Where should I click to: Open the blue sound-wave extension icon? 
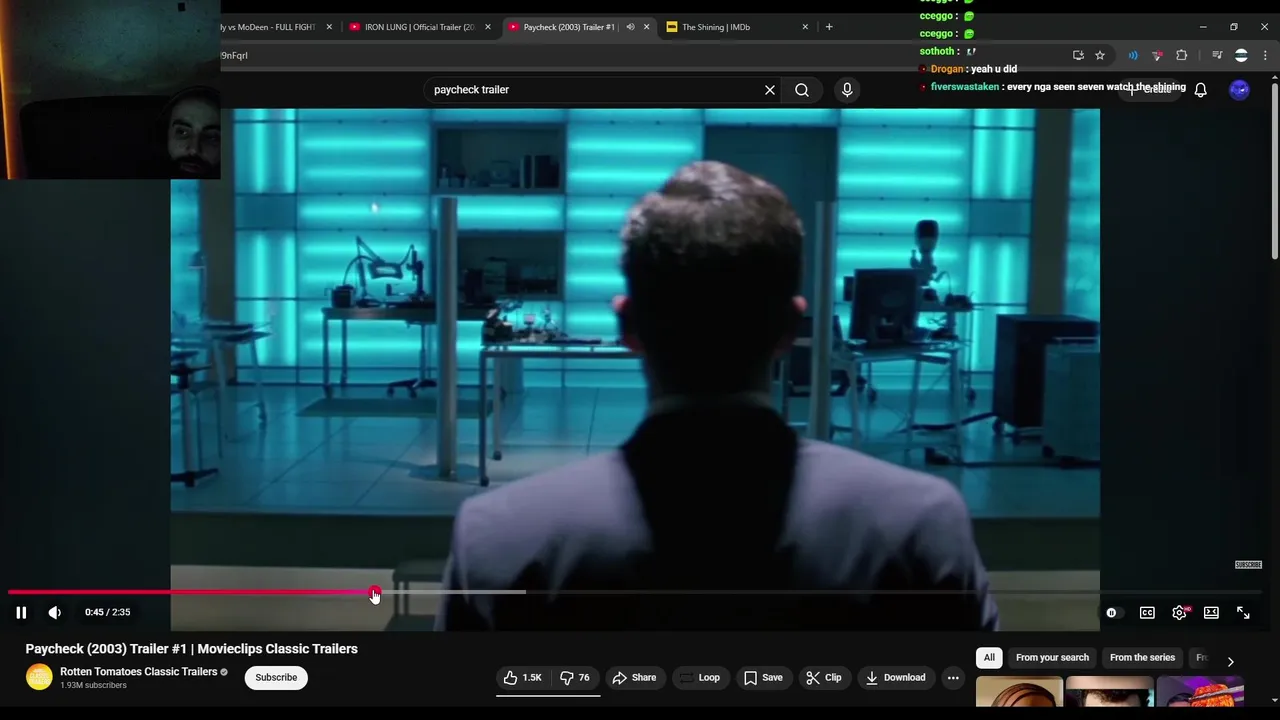point(1133,56)
